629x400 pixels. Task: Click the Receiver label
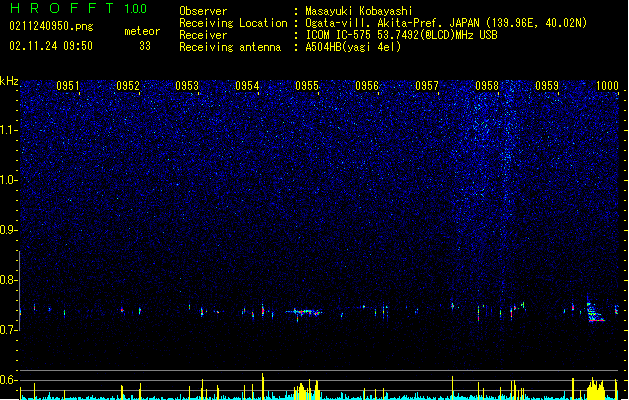point(203,35)
